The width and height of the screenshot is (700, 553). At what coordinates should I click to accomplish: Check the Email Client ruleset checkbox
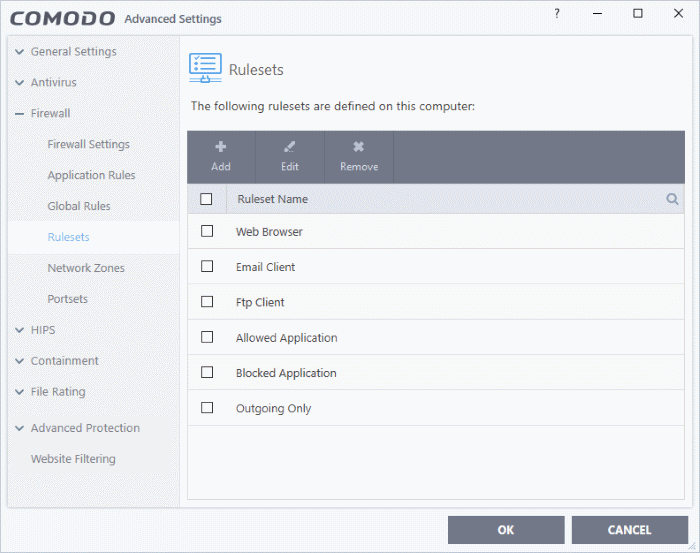(207, 266)
